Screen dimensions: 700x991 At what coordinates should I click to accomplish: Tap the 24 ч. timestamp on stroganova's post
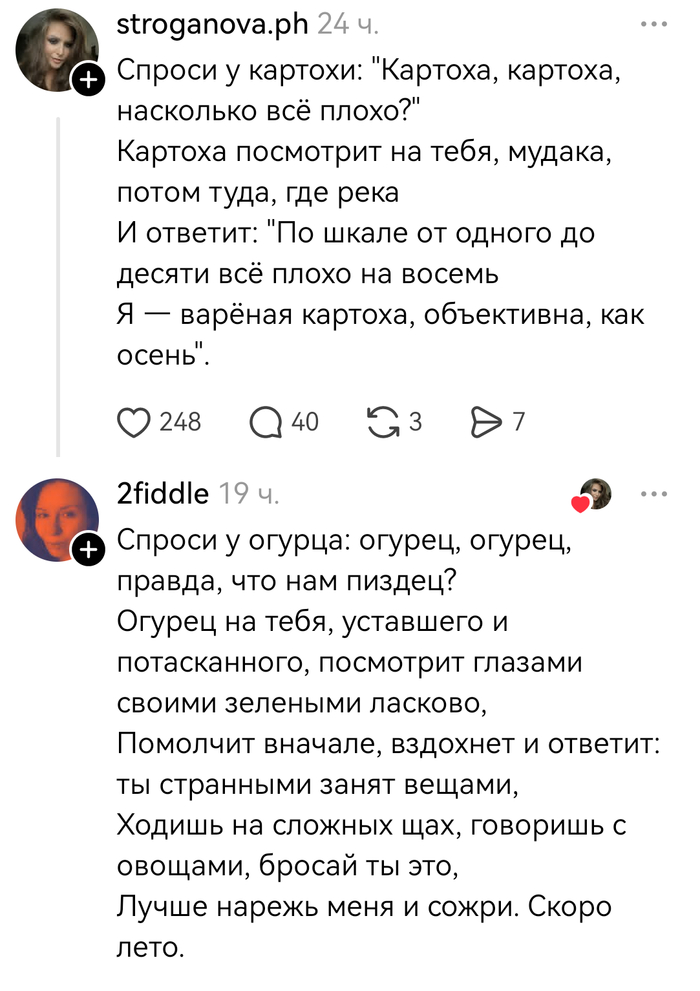[350, 26]
